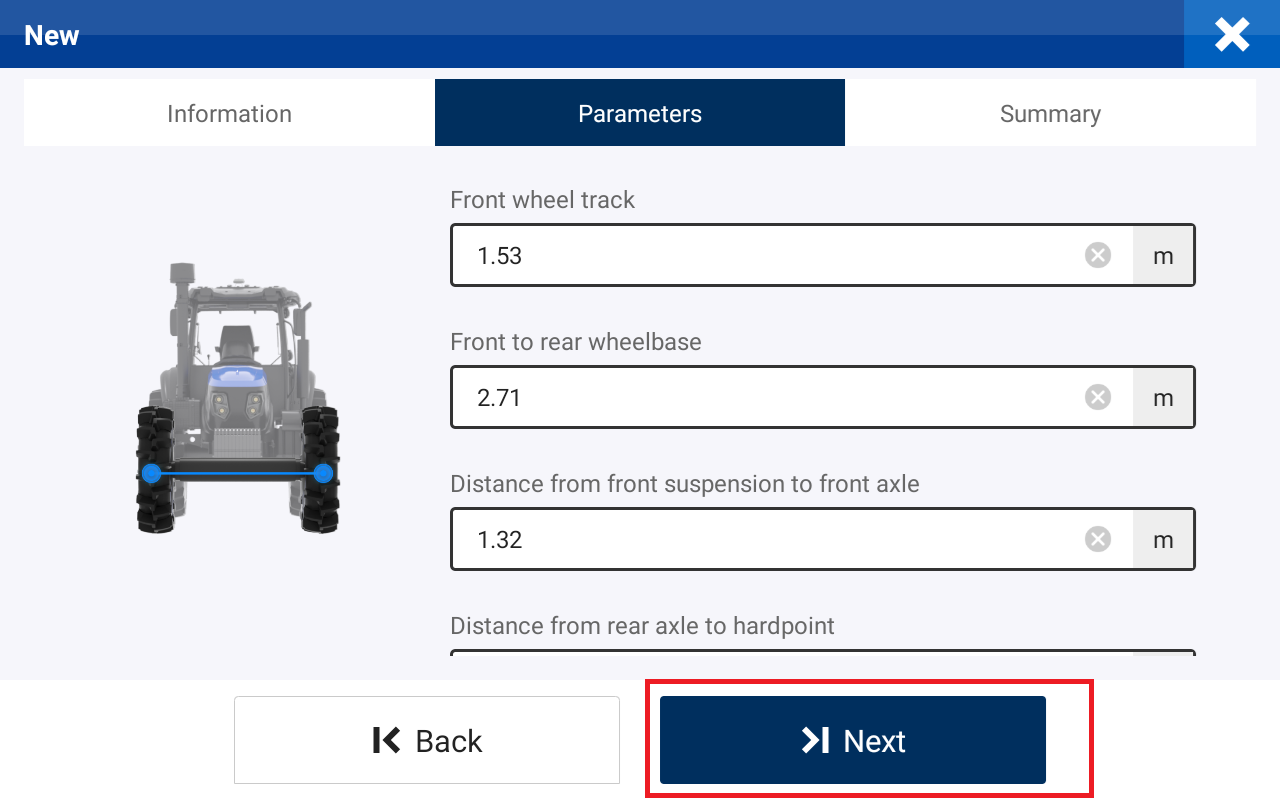Close the New dialog with X
The width and height of the screenshot is (1280, 800).
point(1232,35)
